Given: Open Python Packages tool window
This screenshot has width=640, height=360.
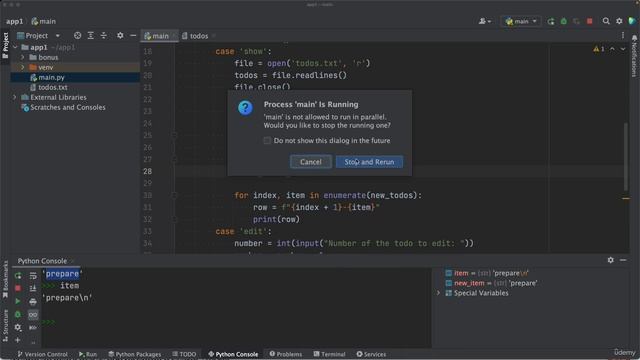Looking at the screenshot, I should 135,354.
